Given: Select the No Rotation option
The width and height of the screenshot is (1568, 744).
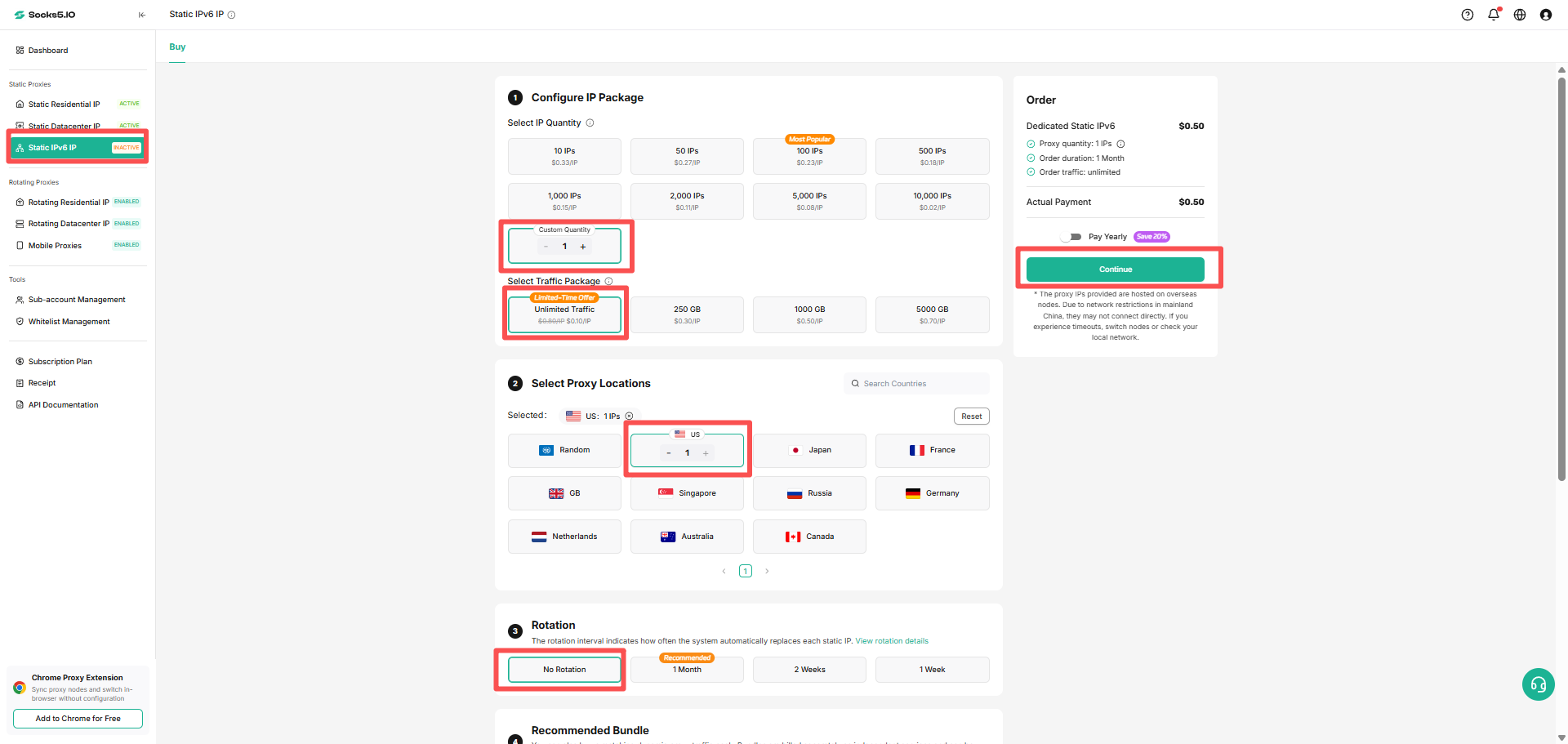Looking at the screenshot, I should pyautogui.click(x=564, y=670).
